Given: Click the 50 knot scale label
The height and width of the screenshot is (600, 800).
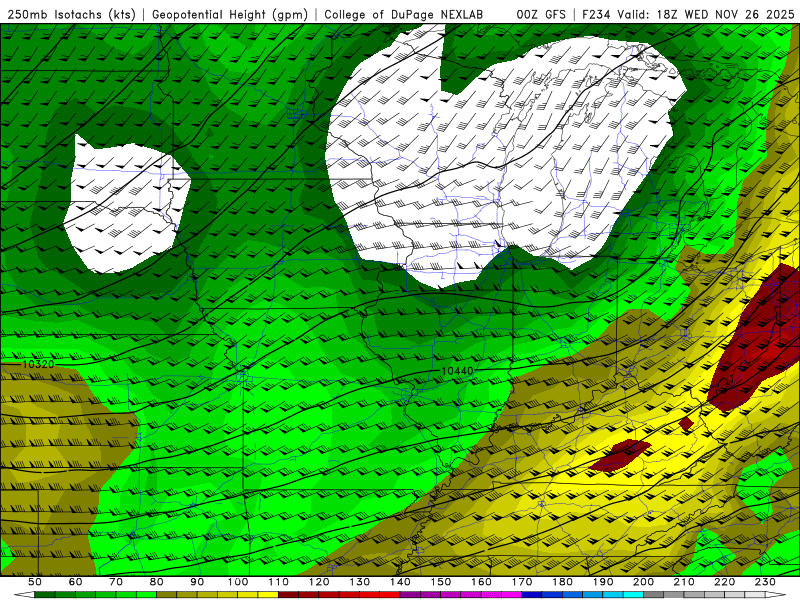Looking at the screenshot, I should [x=35, y=582].
